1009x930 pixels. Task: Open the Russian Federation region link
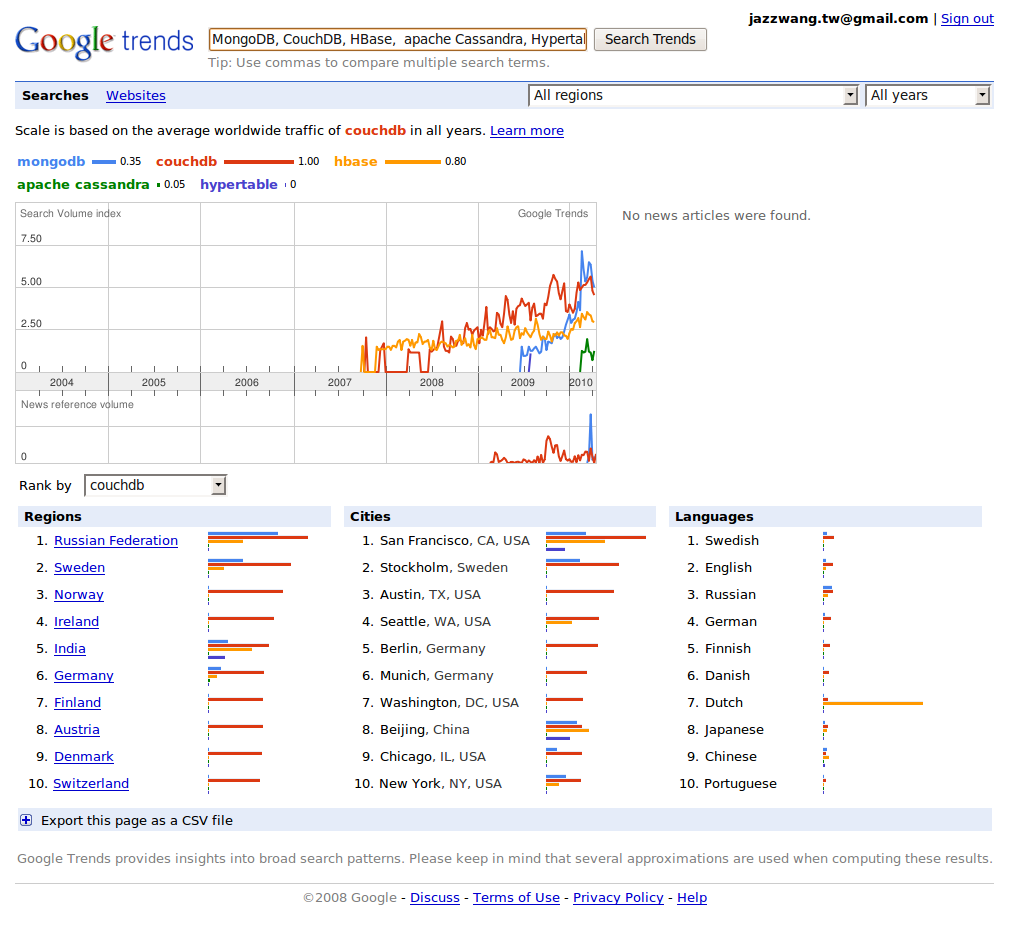[x=116, y=541]
